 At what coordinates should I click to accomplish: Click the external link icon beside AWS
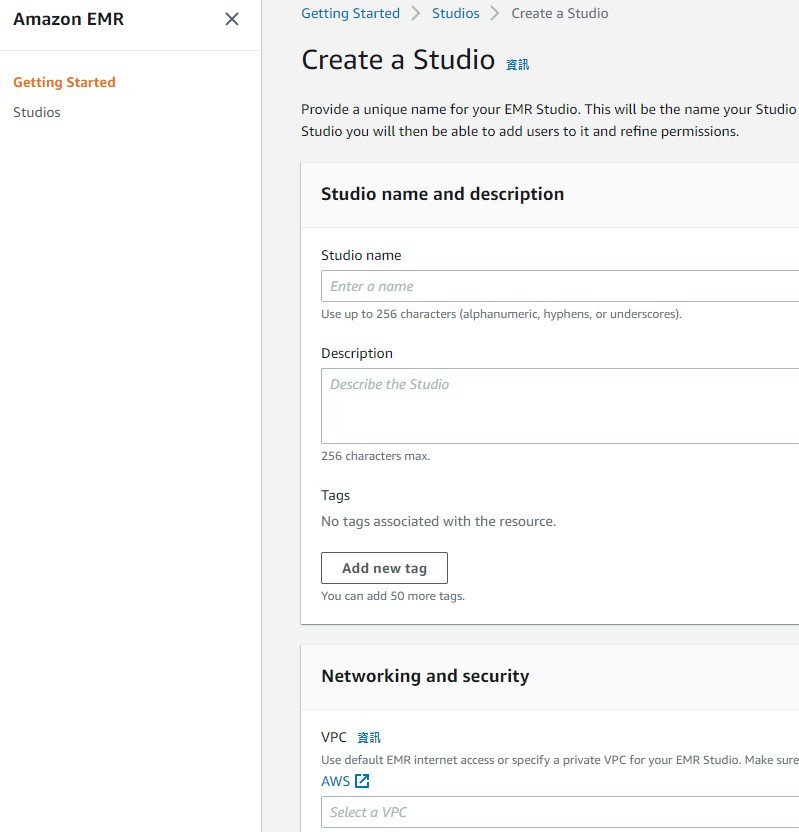click(x=362, y=781)
